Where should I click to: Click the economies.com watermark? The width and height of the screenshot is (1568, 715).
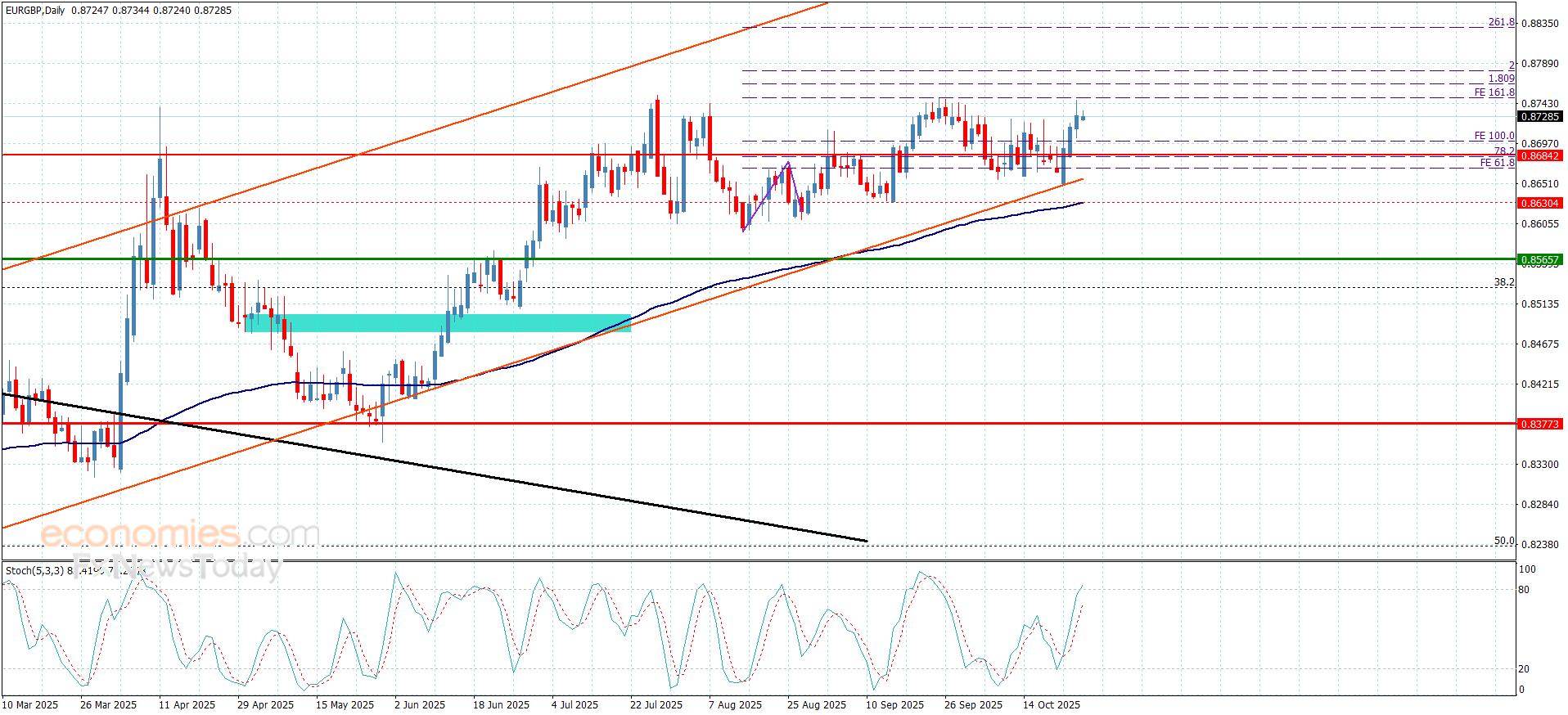(180, 534)
